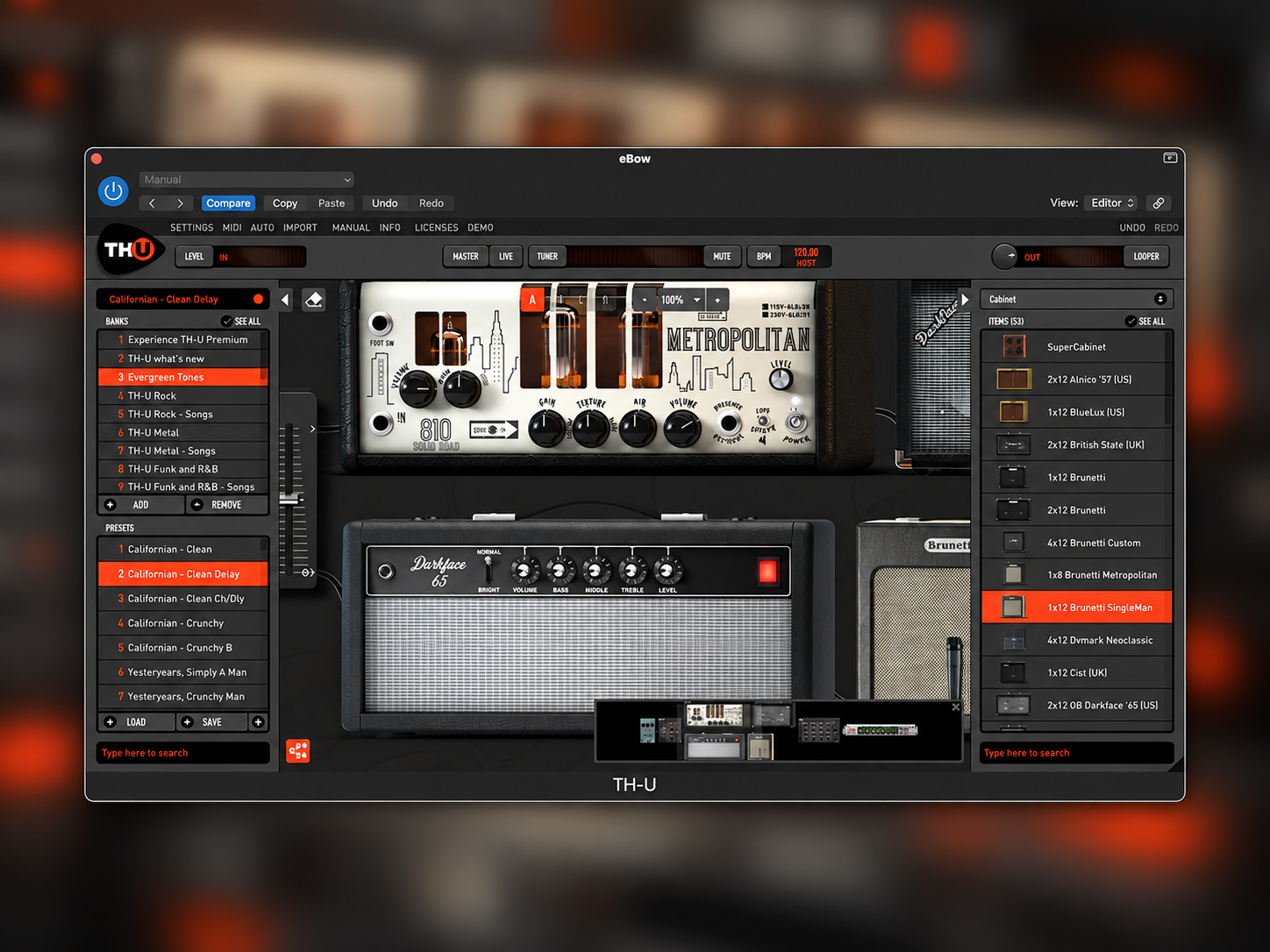Viewport: 1270px width, 952px height.
Task: Collapse the left preset panel arrow
Action: pos(286,300)
